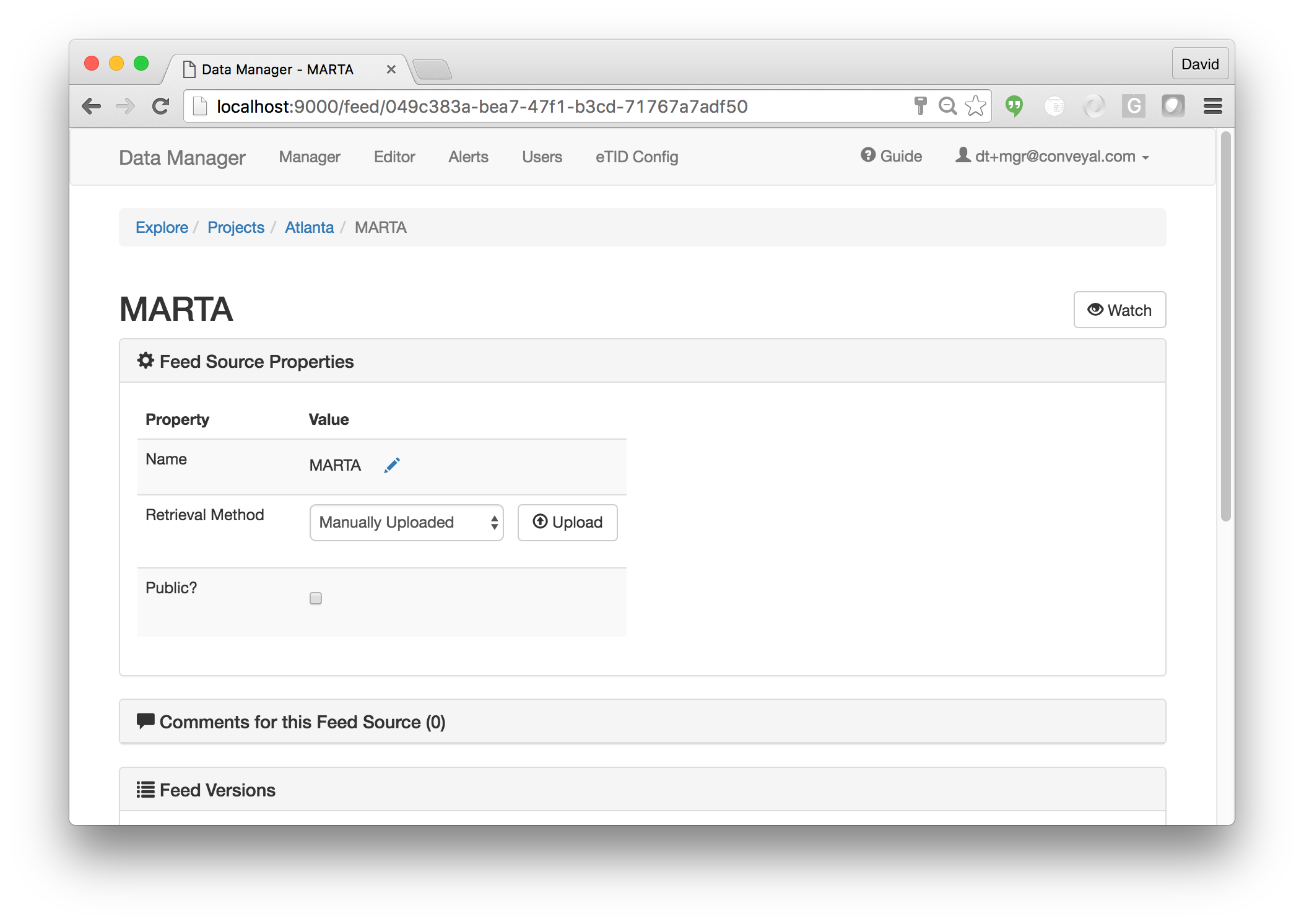
Task: Open the dt+mgr@conveyal.com user menu
Action: pyautogui.click(x=1053, y=156)
